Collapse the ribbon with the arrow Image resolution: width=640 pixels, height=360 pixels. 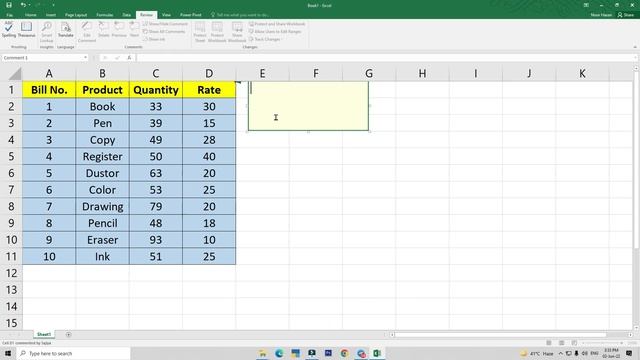click(635, 47)
